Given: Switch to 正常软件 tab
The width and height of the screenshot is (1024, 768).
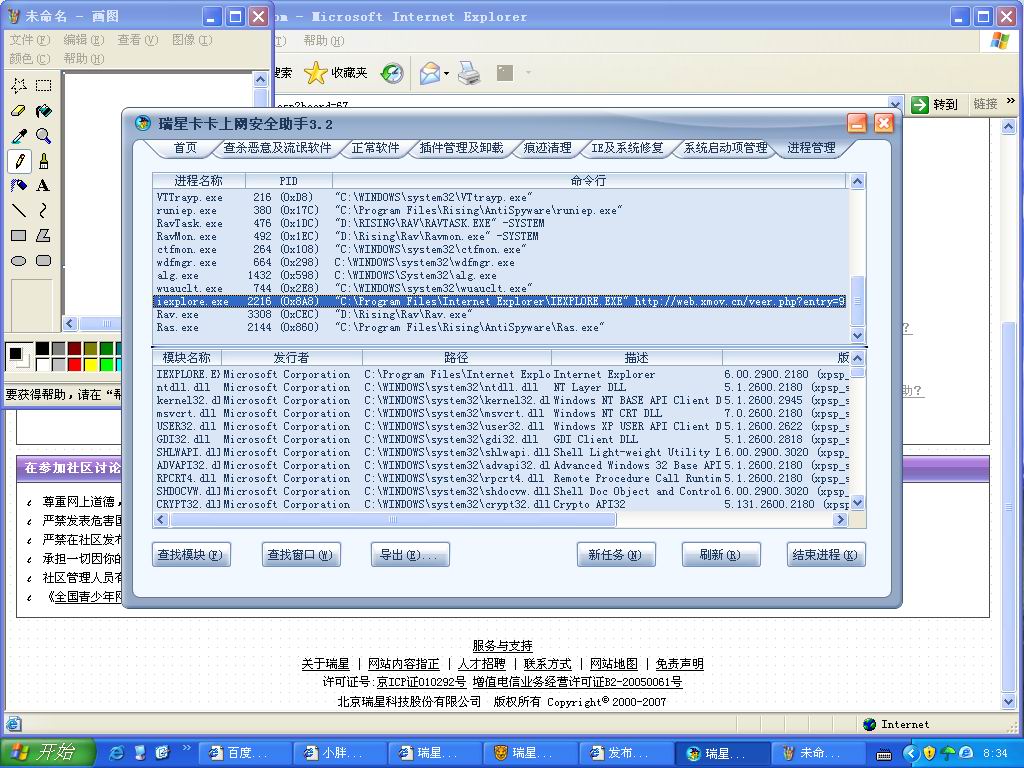Looking at the screenshot, I should [x=375, y=148].
